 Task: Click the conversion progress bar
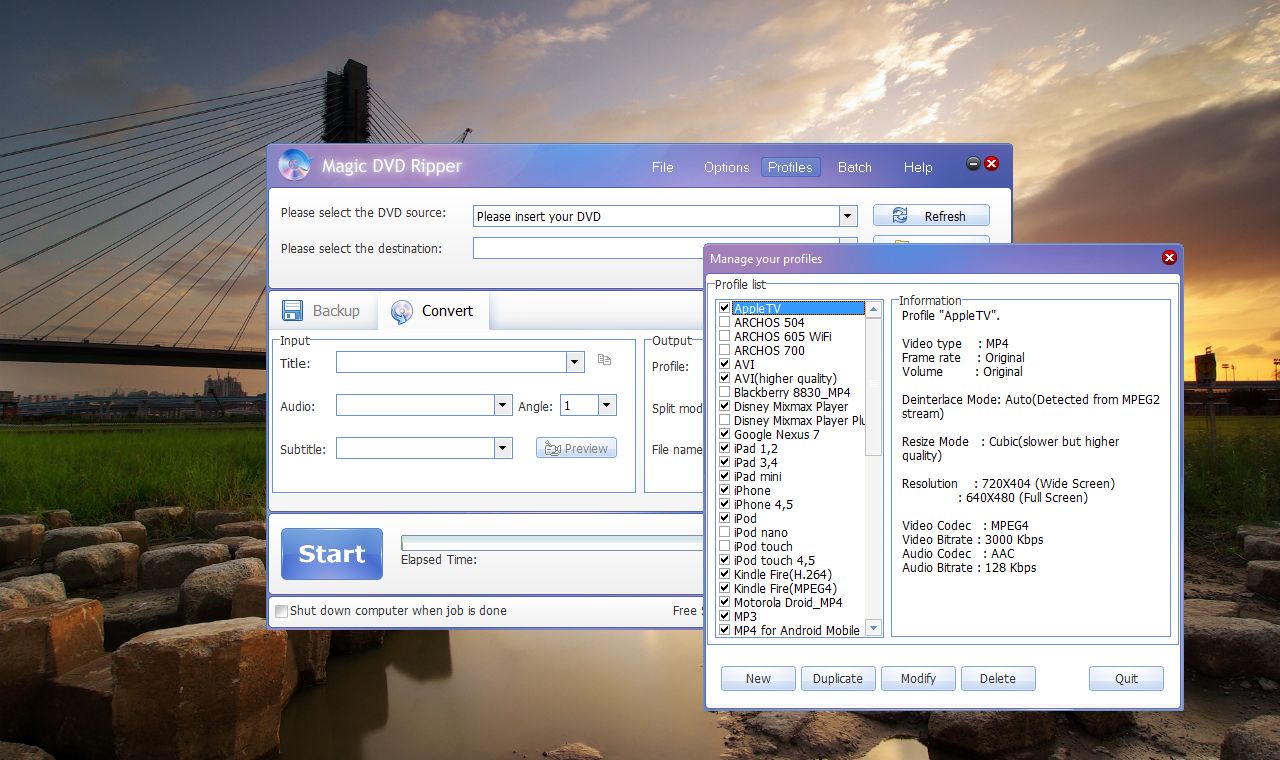pos(552,543)
